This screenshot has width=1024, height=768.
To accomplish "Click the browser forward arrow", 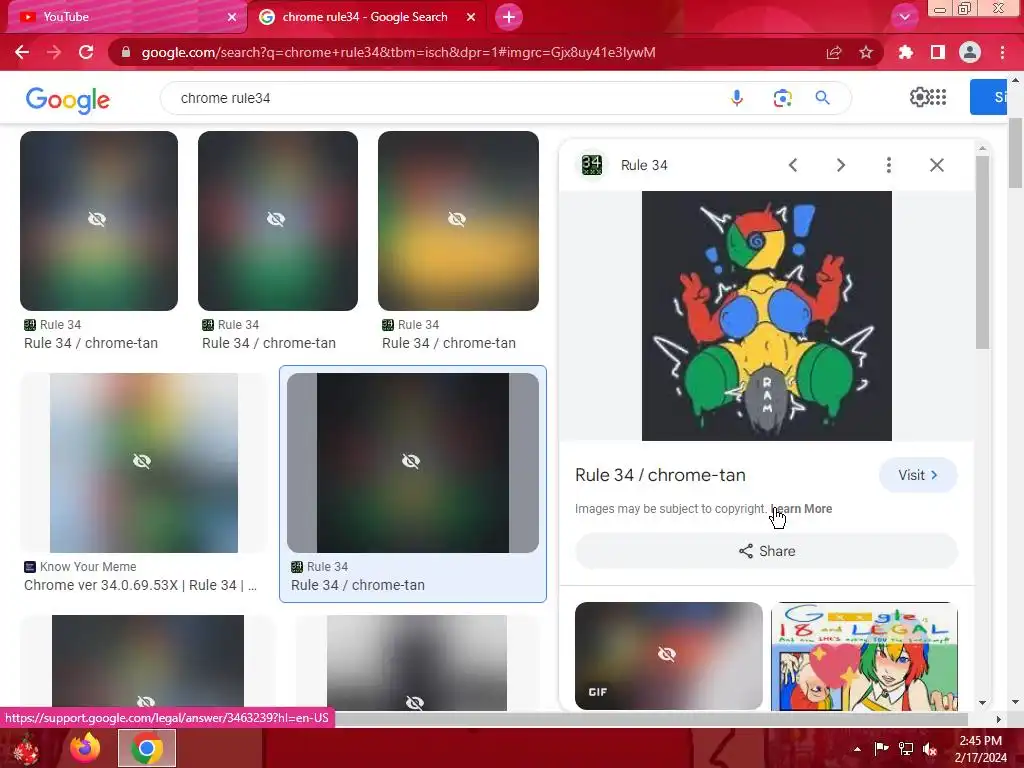I will [54, 52].
